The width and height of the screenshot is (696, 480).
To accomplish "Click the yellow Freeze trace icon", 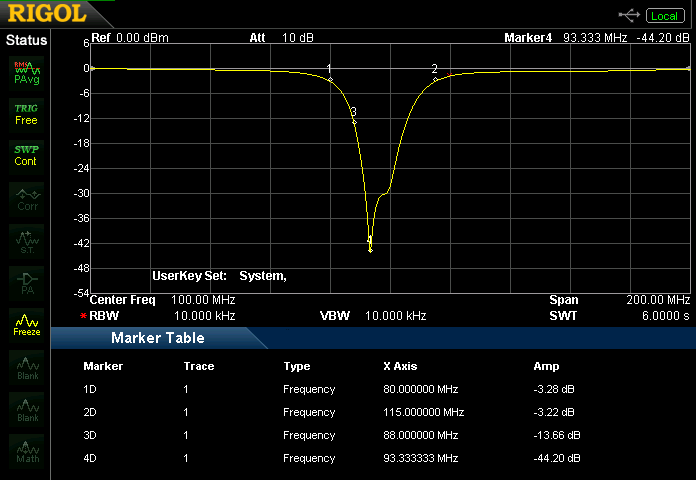I will 27,325.
